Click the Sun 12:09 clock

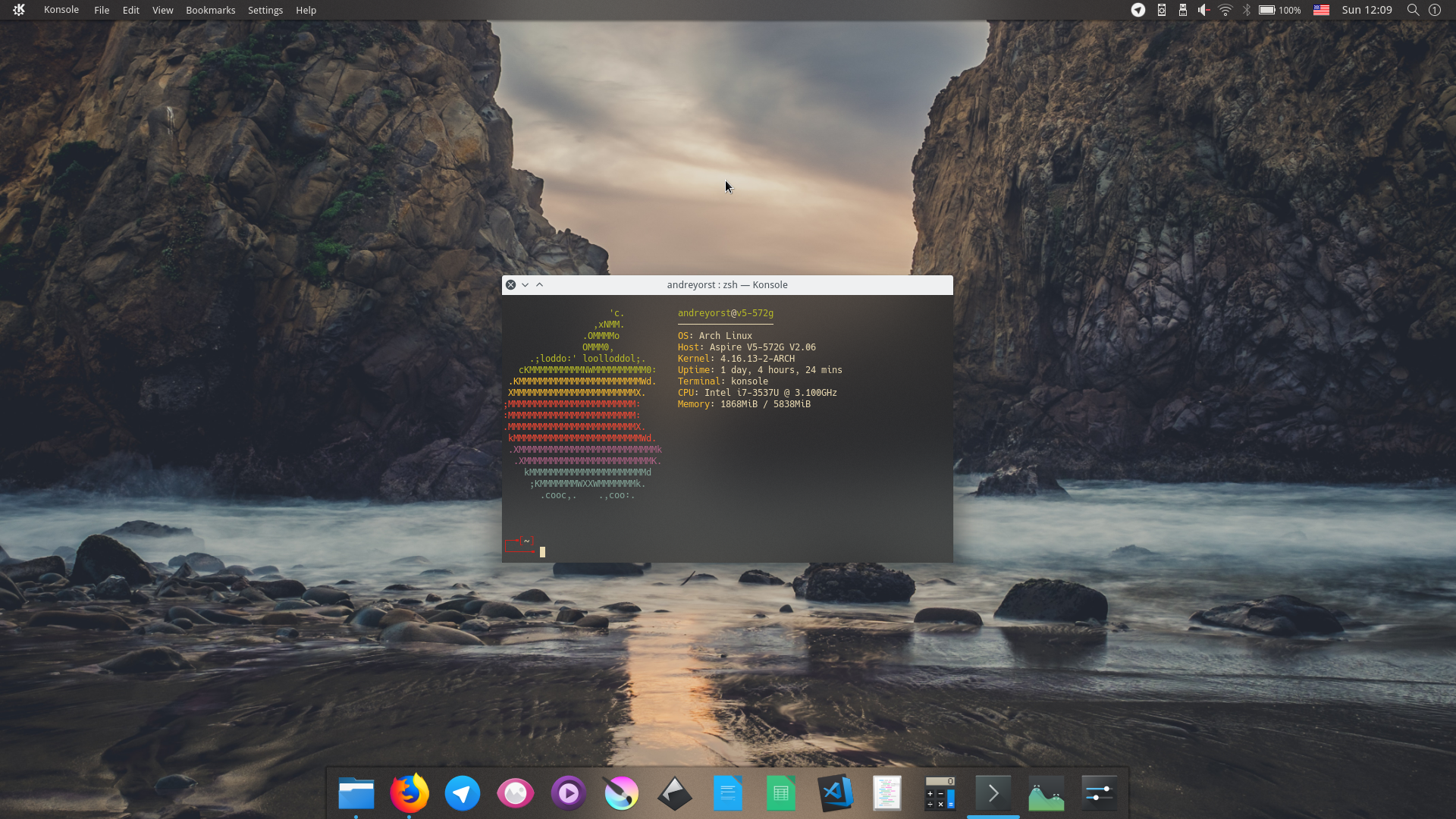click(x=1367, y=10)
